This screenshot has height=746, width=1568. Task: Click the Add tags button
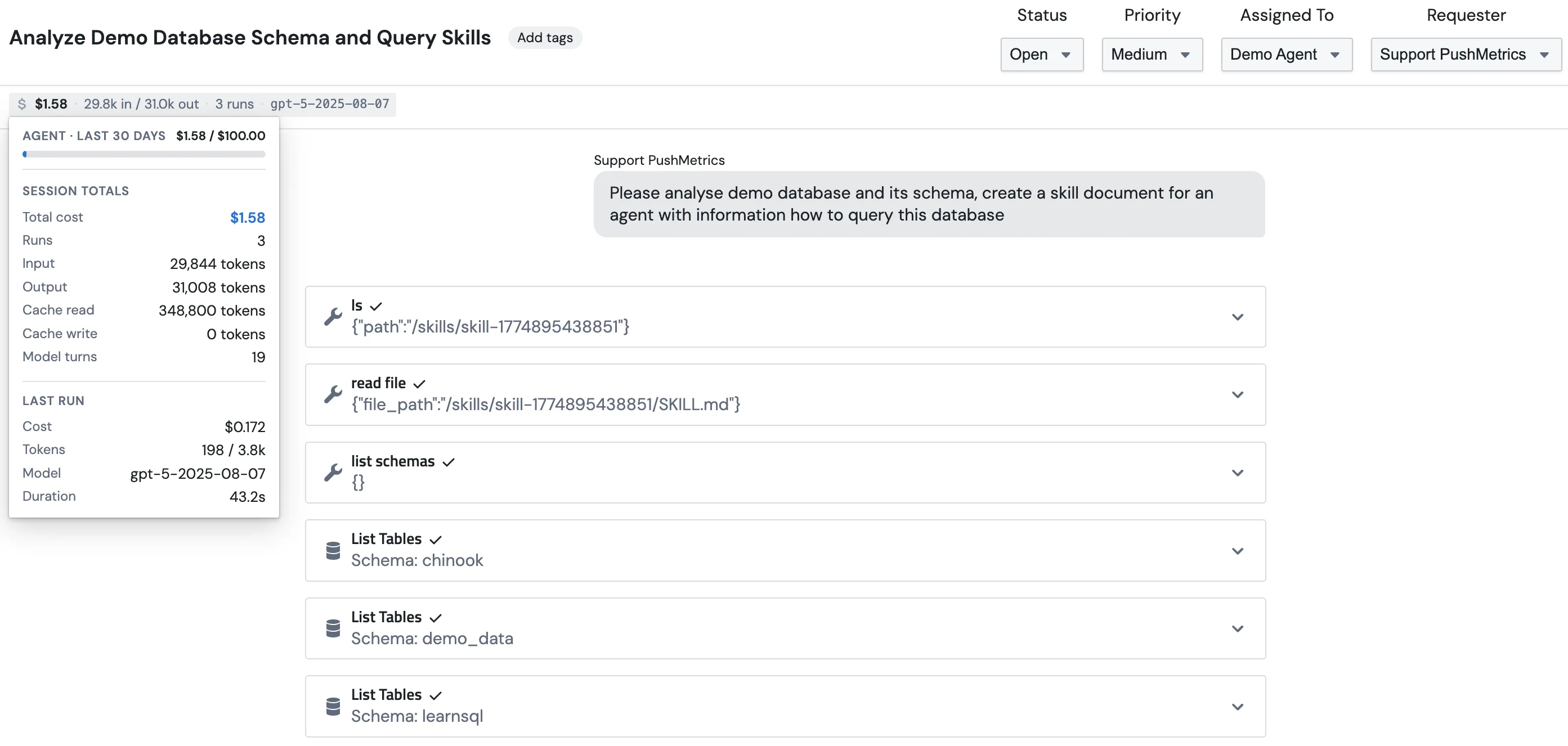[x=545, y=38]
